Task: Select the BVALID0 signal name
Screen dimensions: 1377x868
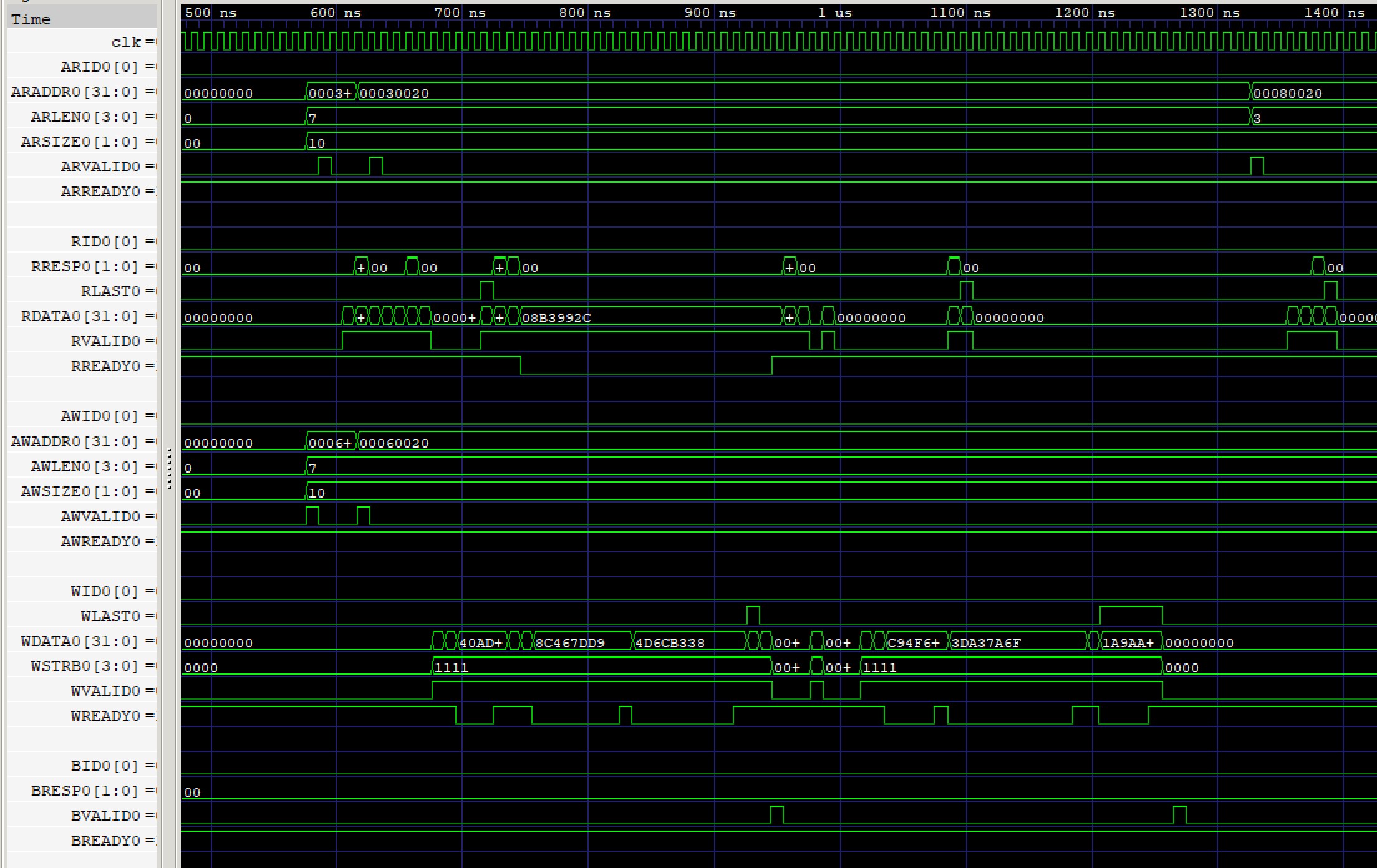Action: pyautogui.click(x=105, y=816)
